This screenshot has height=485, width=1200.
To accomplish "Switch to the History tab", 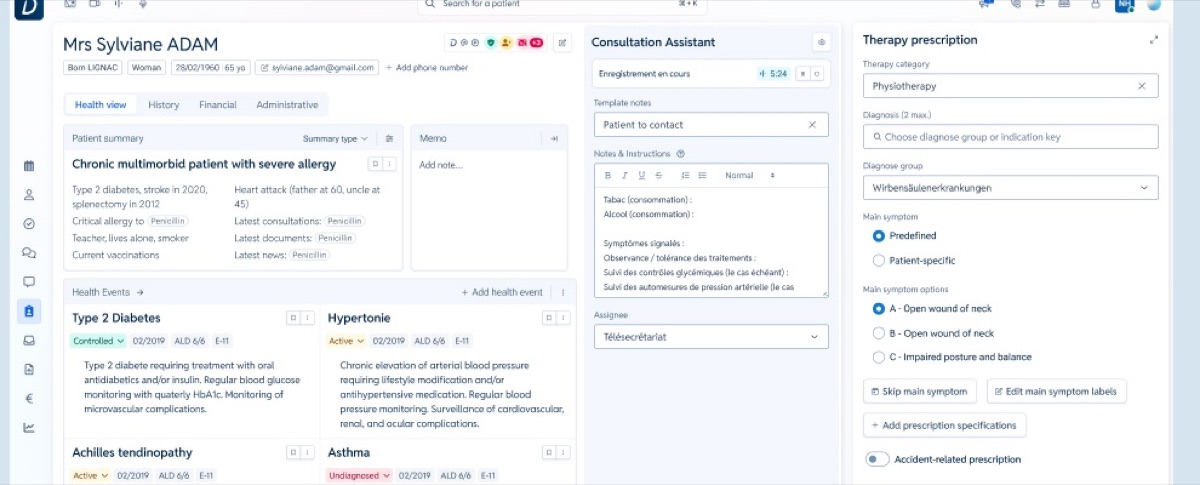I will click(164, 105).
